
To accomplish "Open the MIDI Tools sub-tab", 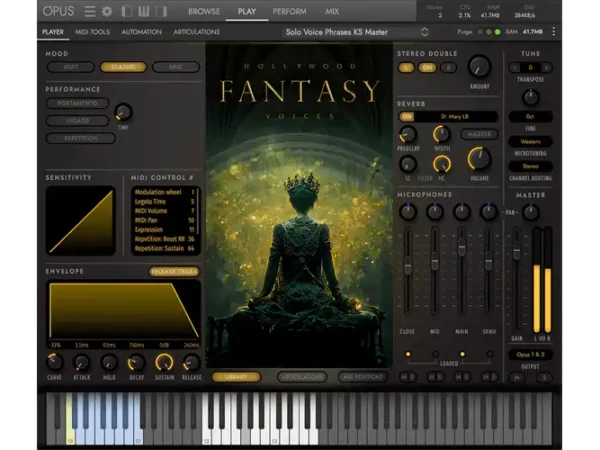I will tap(93, 32).
